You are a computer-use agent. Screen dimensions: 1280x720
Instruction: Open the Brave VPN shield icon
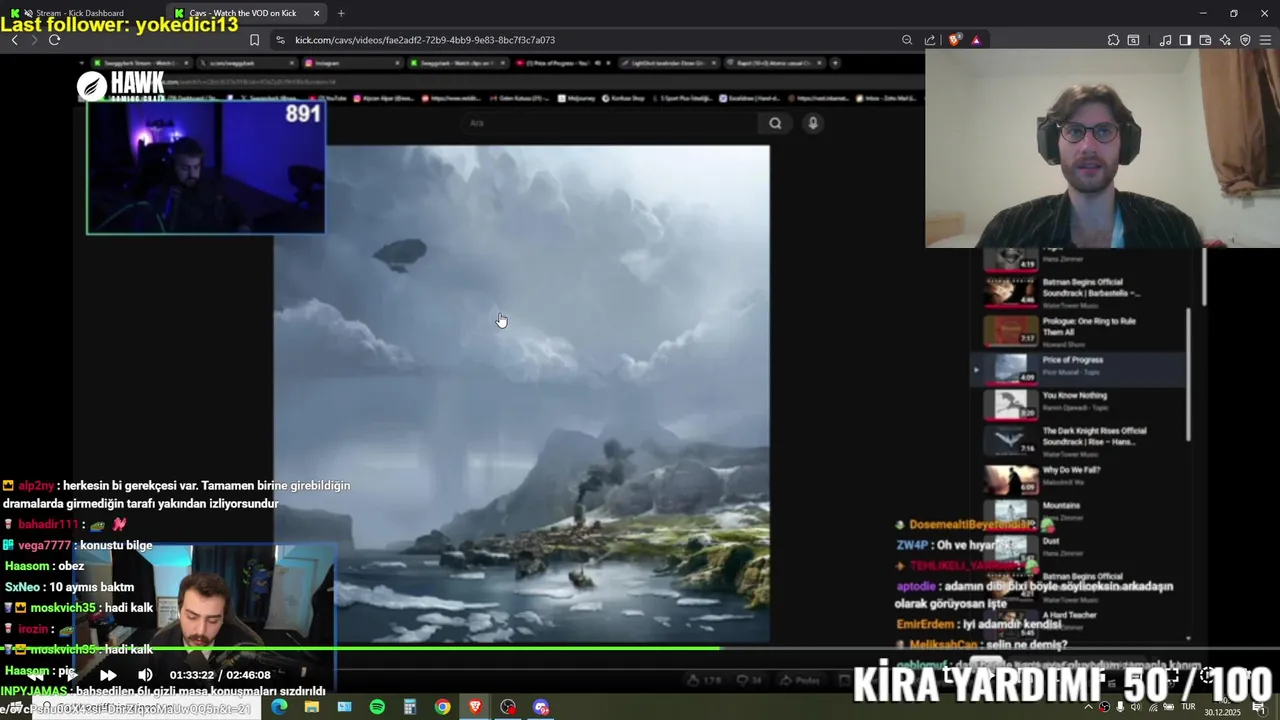1245,40
